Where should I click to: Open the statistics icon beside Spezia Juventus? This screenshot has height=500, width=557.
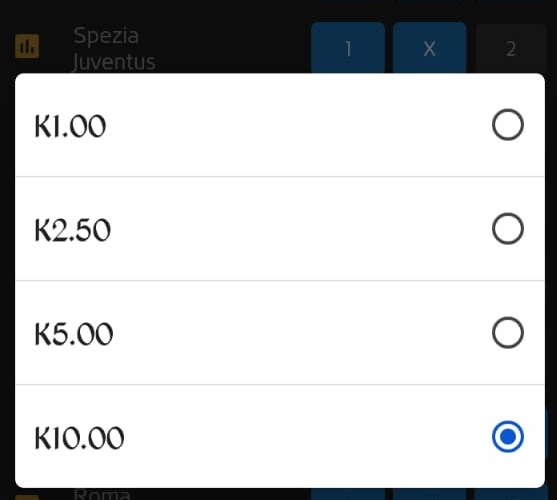tap(27, 46)
